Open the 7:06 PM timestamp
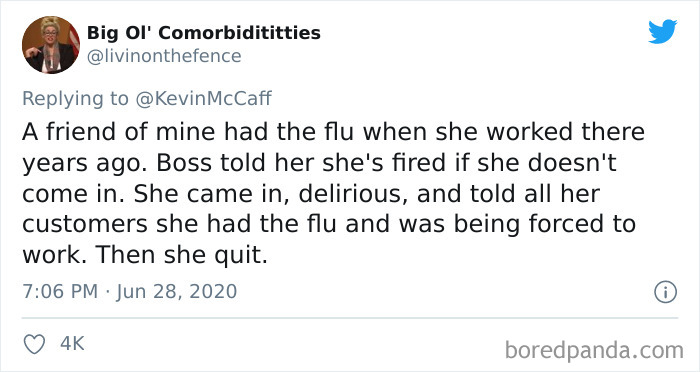700x372 pixels. click(x=60, y=292)
